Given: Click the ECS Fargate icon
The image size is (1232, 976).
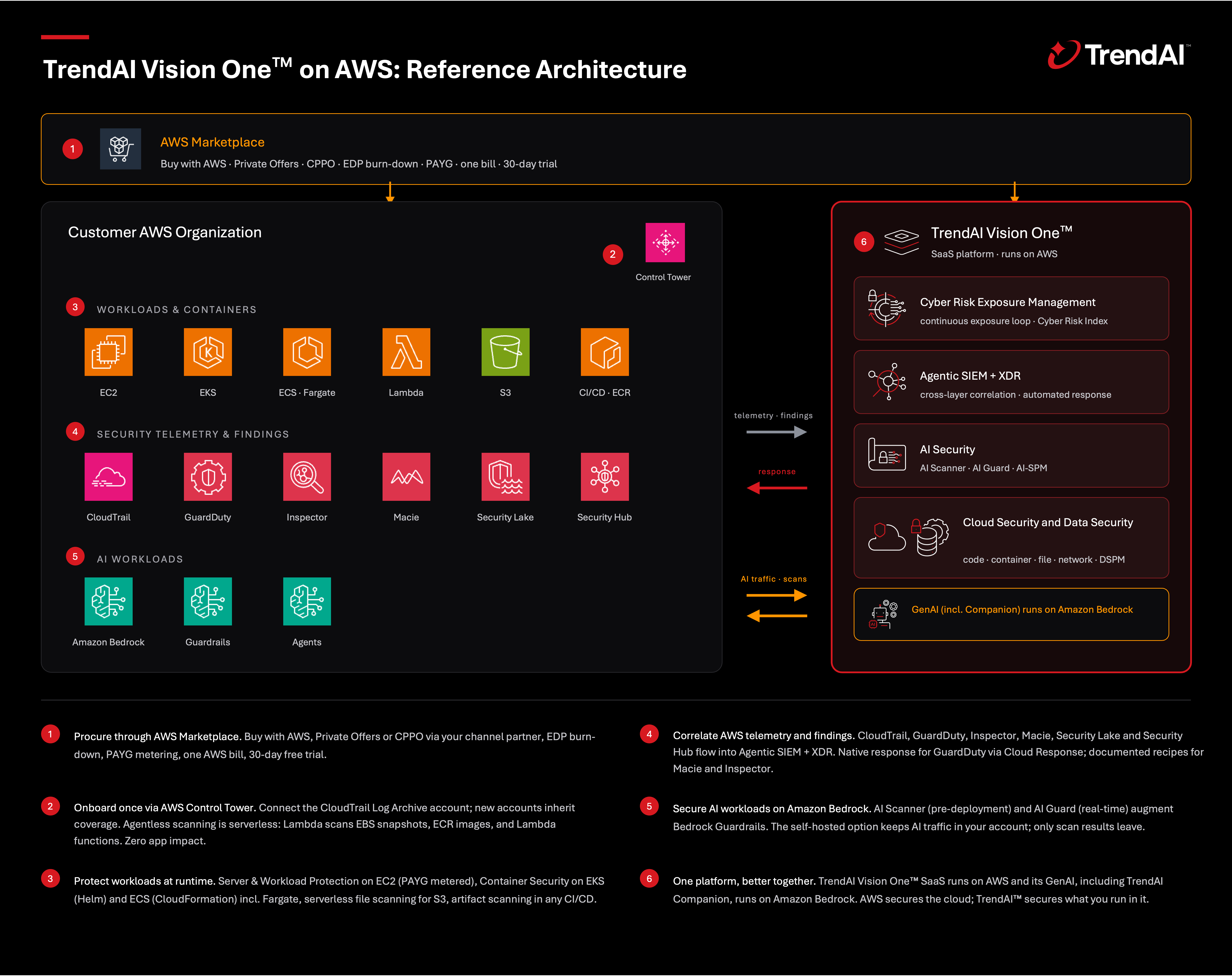Looking at the screenshot, I should click(307, 352).
